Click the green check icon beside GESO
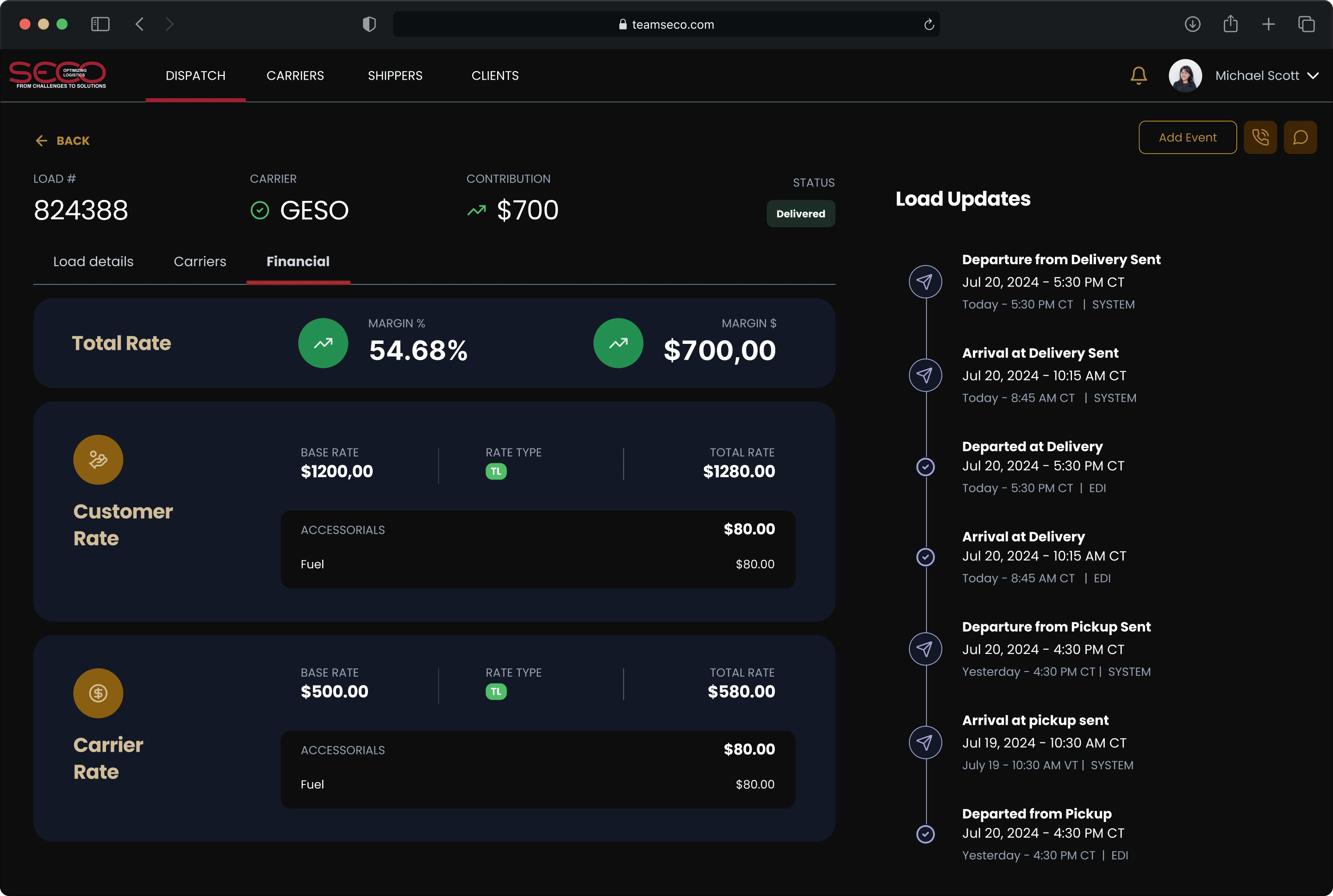Viewport: 1333px width, 896px height. pos(260,210)
